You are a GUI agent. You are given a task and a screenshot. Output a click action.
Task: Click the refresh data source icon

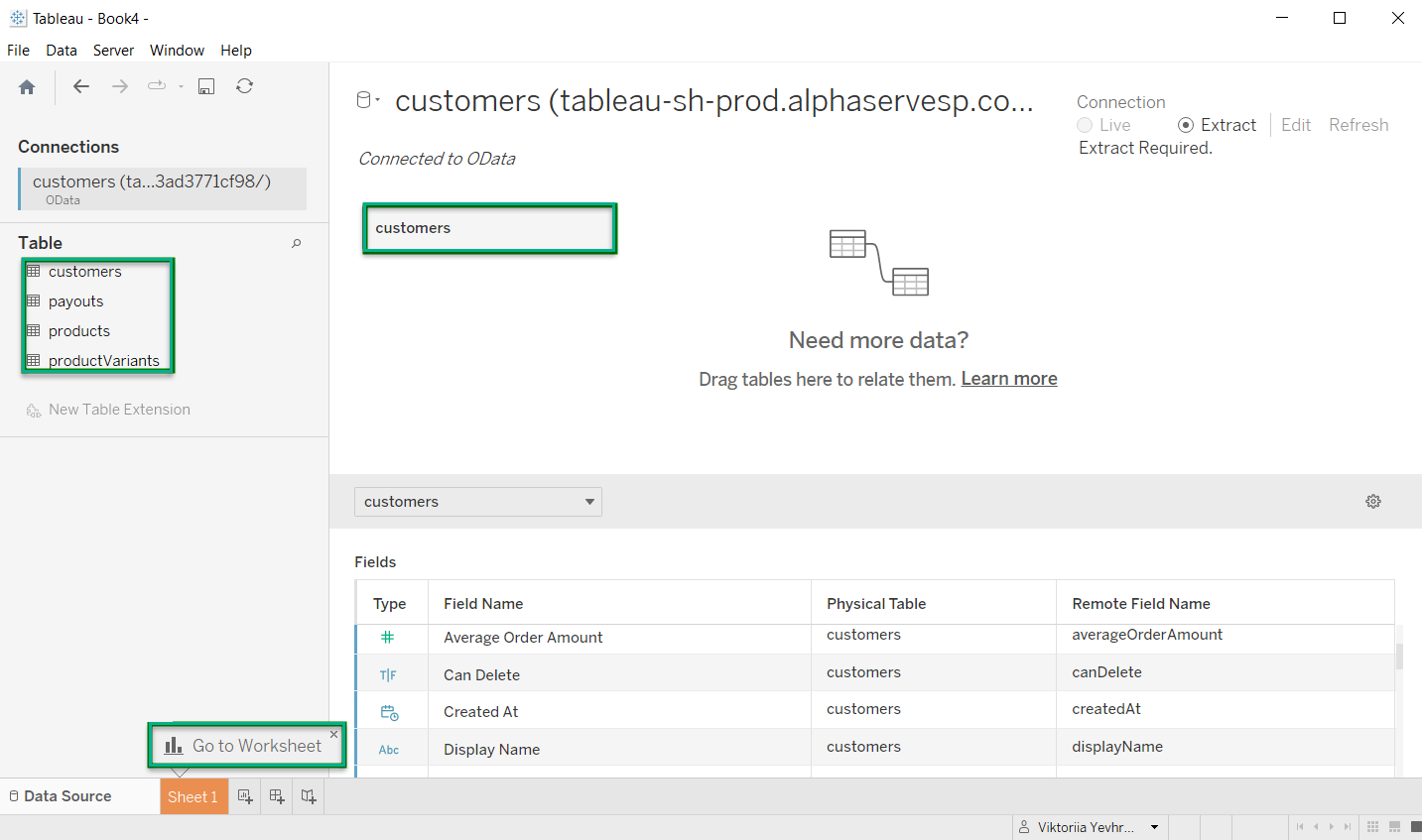click(x=244, y=86)
